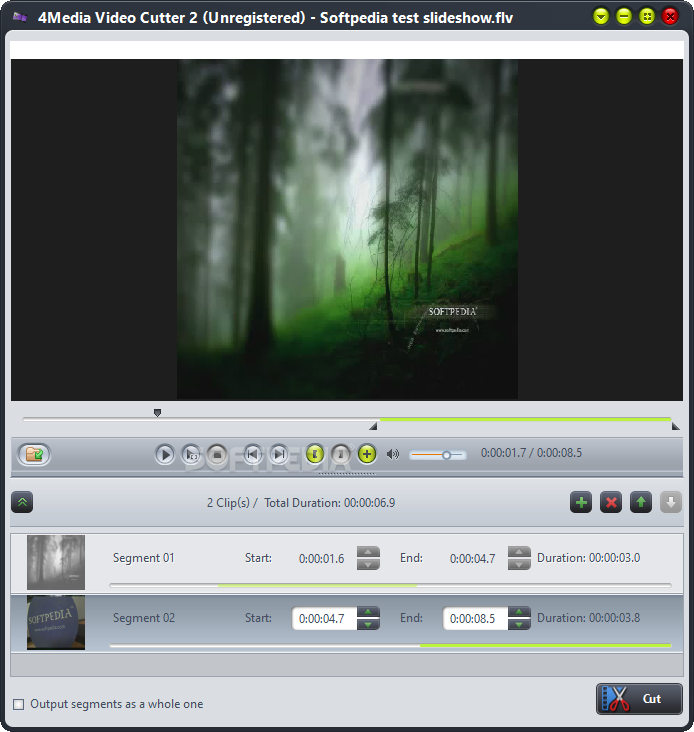Click the video preview area

tap(347, 230)
